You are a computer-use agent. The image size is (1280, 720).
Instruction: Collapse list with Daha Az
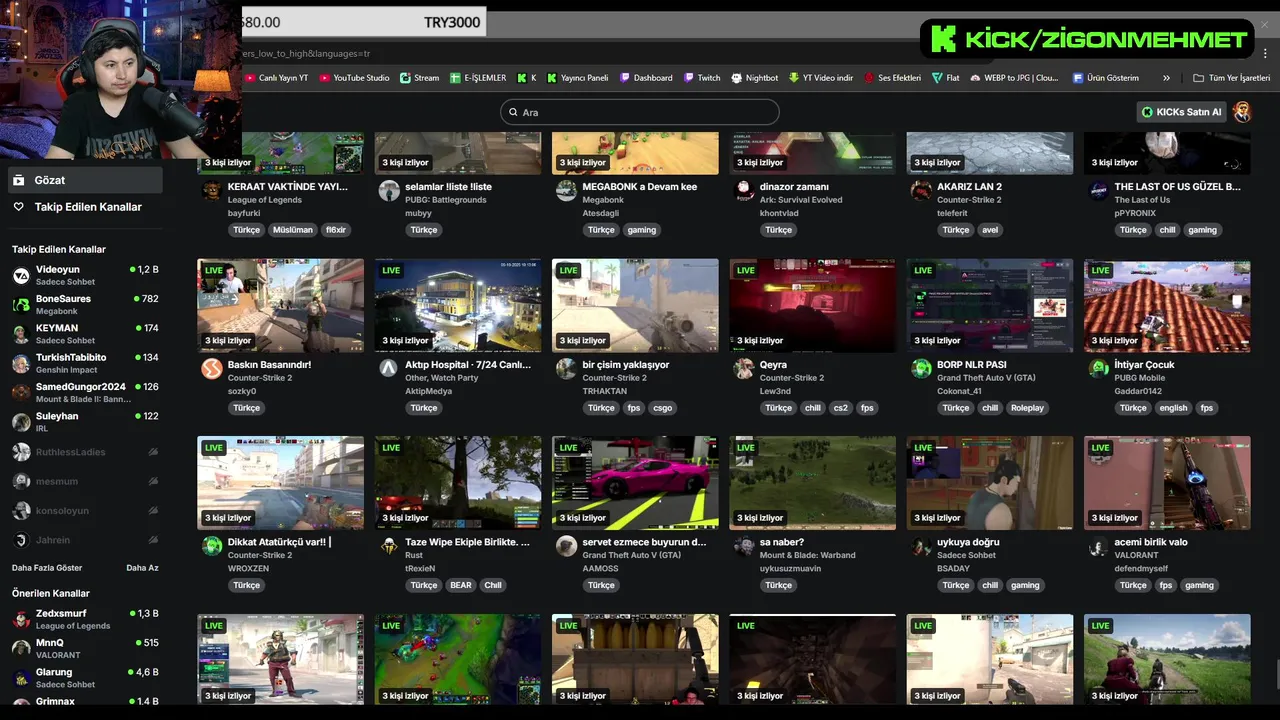click(142, 568)
